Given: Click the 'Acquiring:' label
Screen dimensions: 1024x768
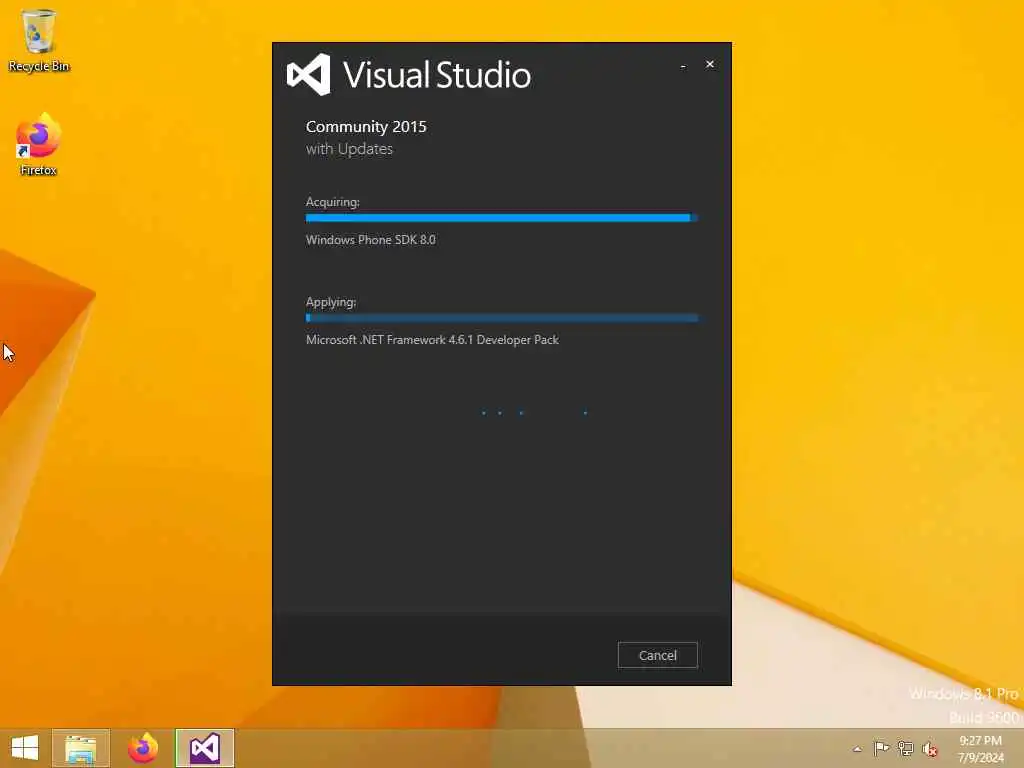Looking at the screenshot, I should [x=332, y=202].
